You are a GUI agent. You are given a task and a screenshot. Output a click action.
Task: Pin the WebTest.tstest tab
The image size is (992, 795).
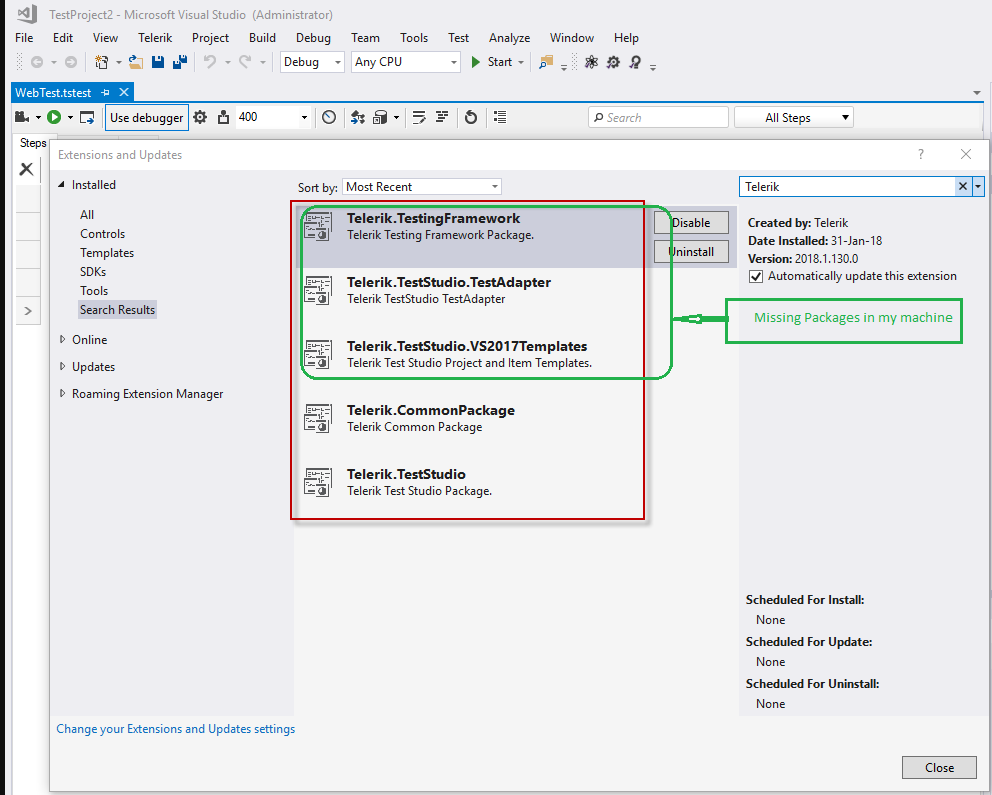[x=105, y=92]
